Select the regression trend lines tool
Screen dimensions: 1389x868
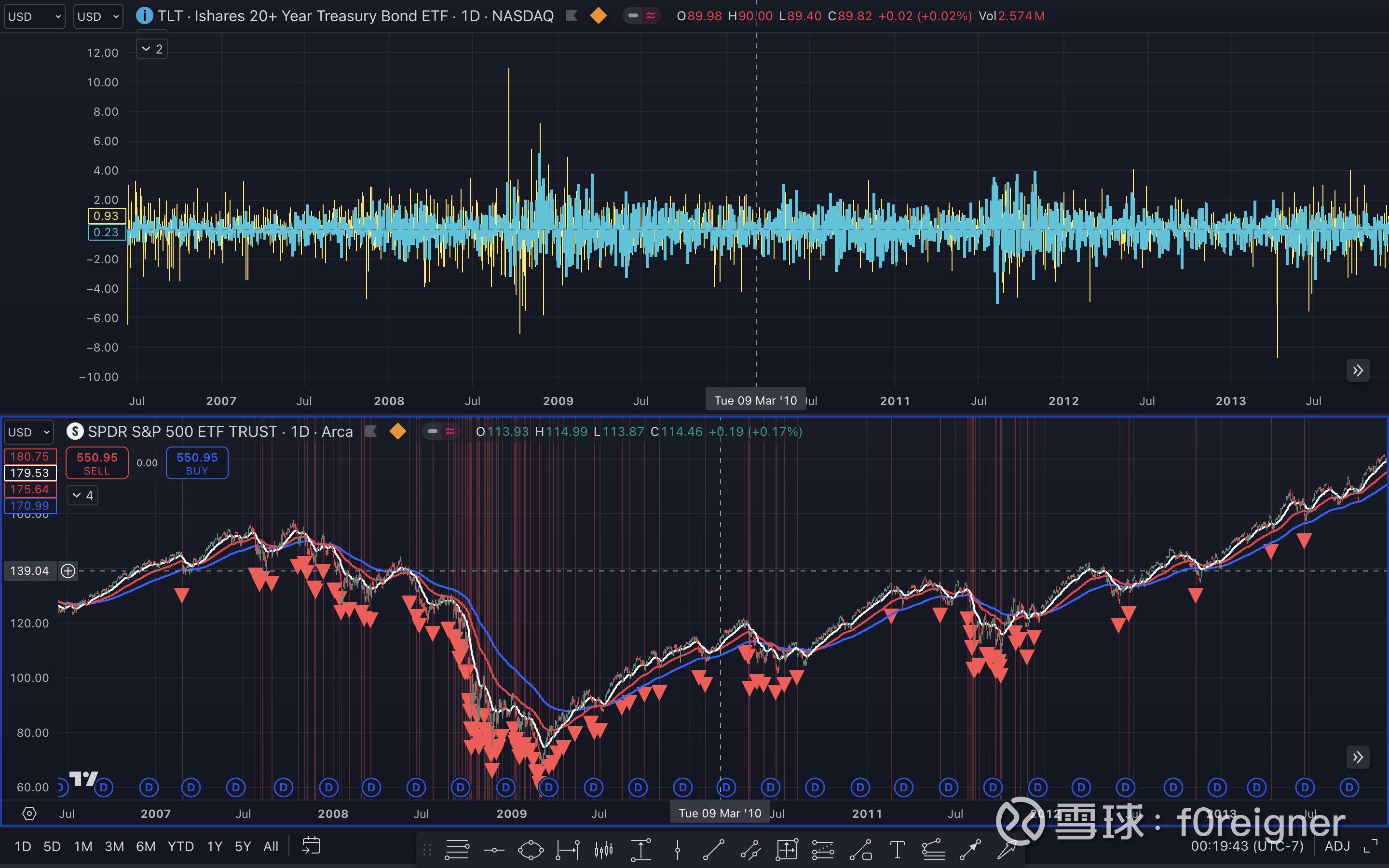click(x=822, y=849)
